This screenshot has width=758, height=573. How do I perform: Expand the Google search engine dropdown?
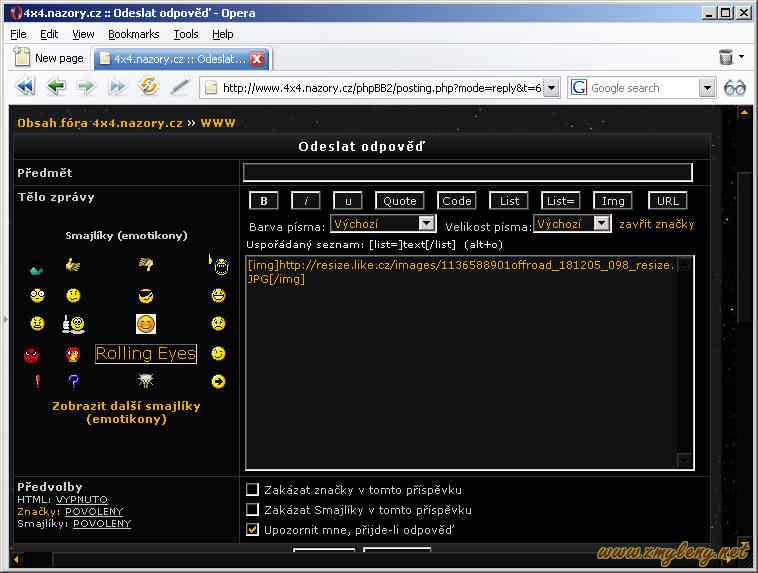click(707, 88)
